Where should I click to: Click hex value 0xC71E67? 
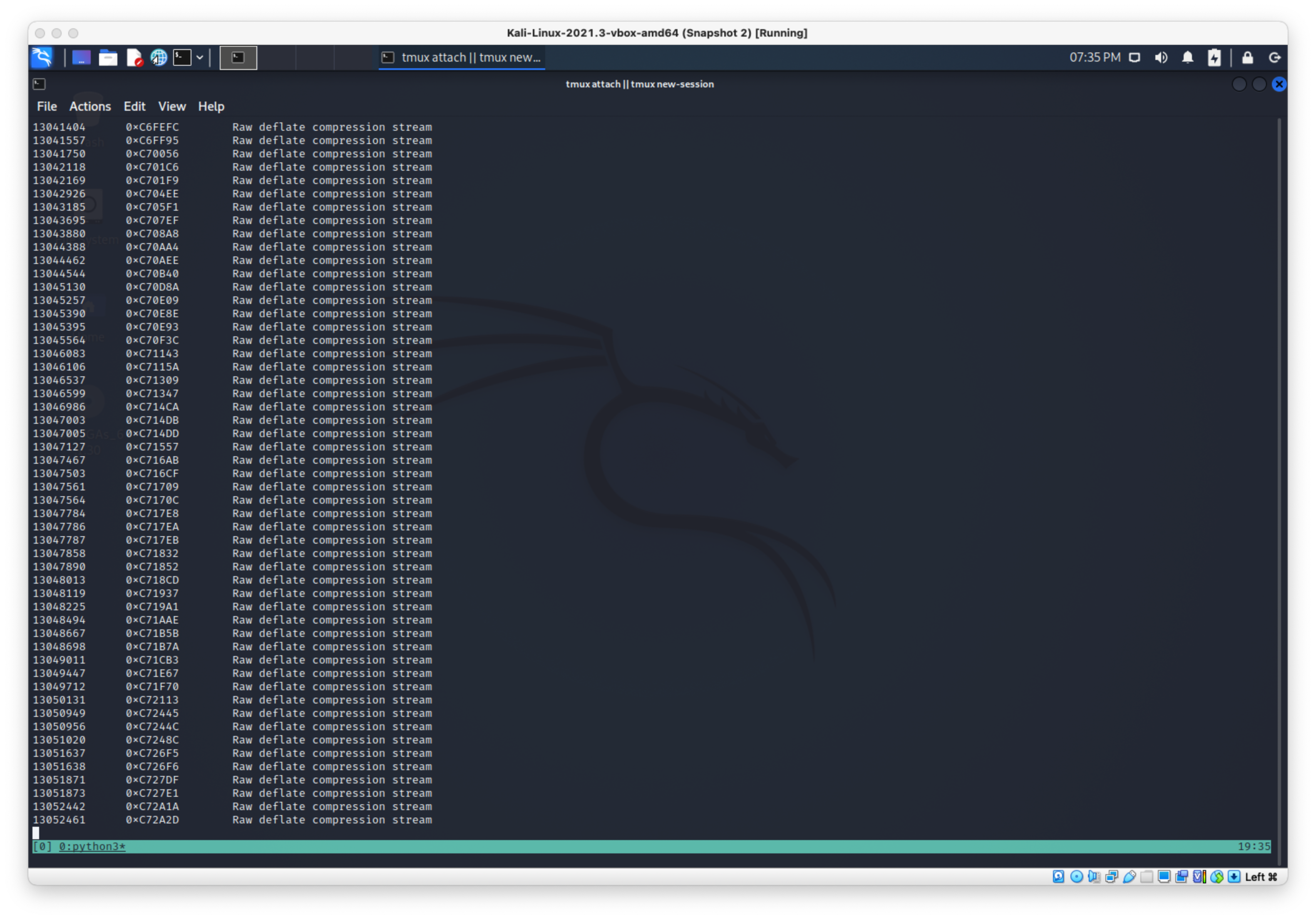coord(152,673)
